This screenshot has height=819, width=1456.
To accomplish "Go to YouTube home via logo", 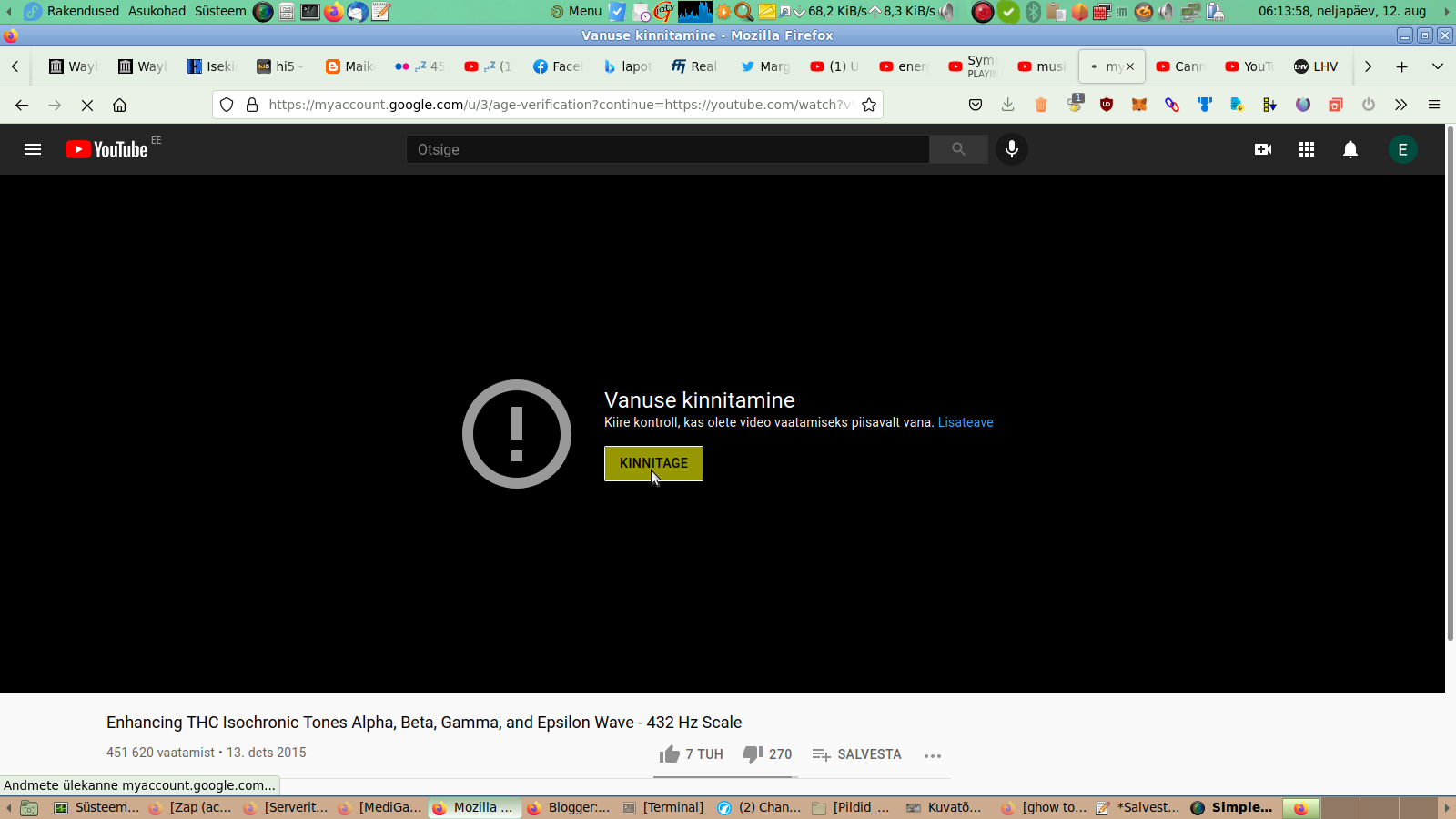I will point(106,149).
